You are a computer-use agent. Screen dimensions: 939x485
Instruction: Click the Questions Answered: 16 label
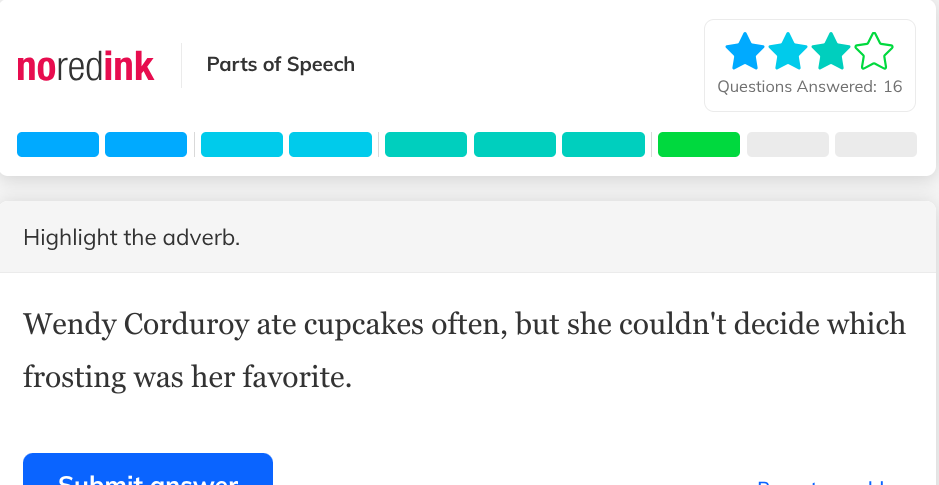click(x=809, y=87)
